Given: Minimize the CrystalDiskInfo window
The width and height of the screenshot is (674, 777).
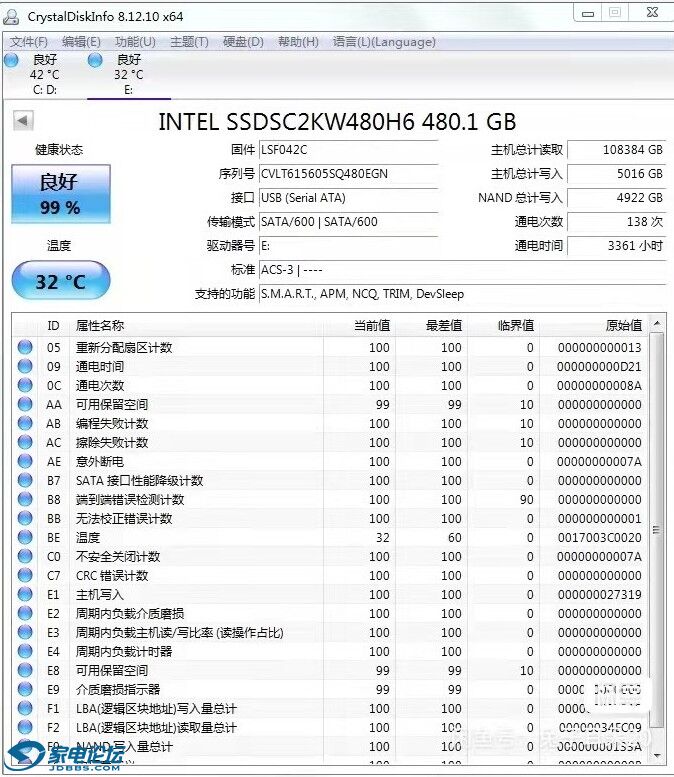Looking at the screenshot, I should coord(588,13).
